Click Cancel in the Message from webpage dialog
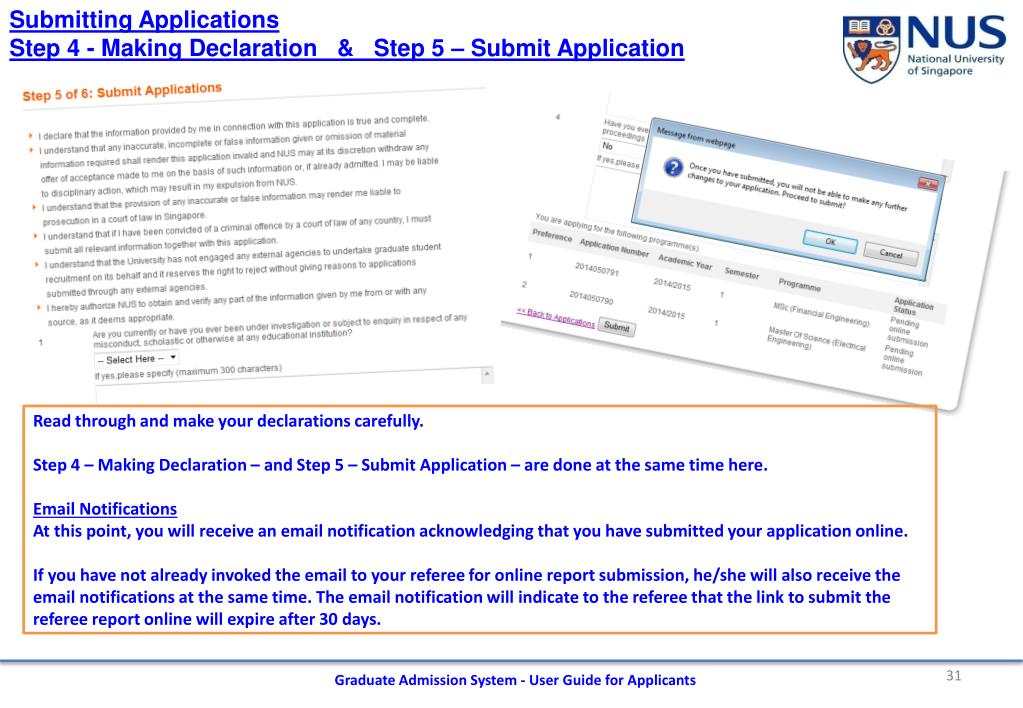Screen dimensions: 1023x708 point(891,254)
